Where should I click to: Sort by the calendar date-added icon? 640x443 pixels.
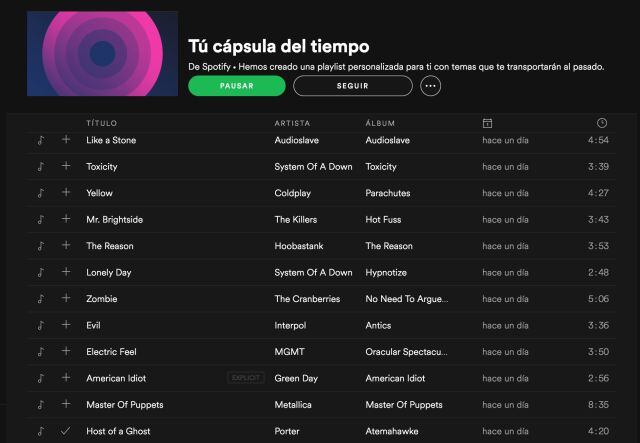(487, 123)
